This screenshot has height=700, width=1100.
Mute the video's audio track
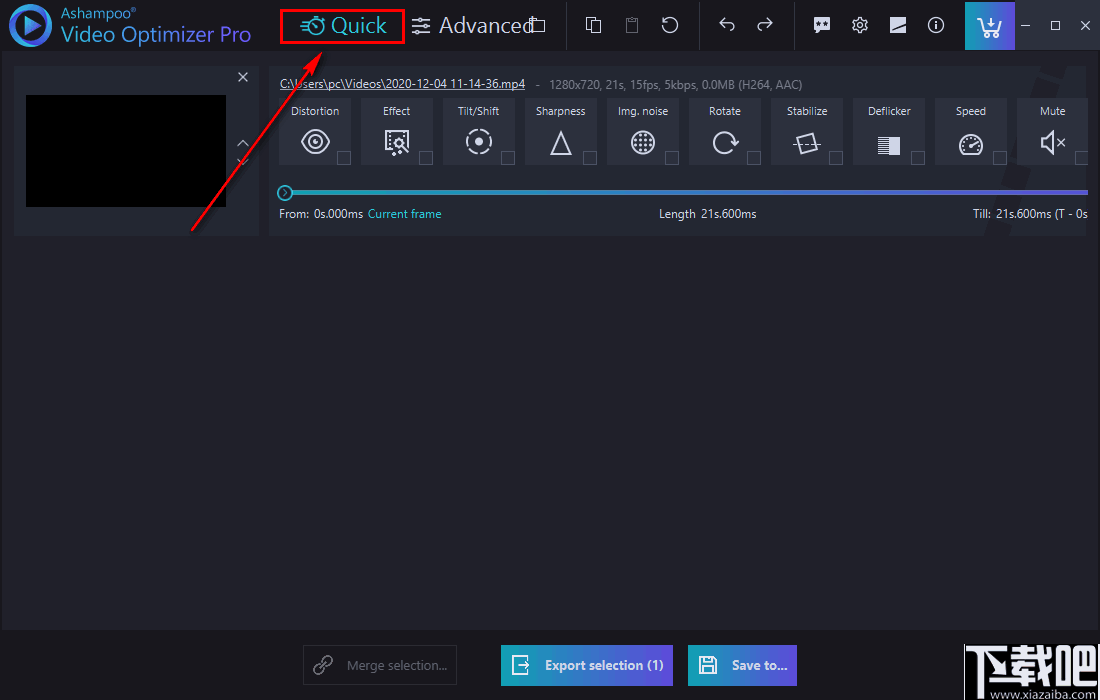(x=1052, y=142)
